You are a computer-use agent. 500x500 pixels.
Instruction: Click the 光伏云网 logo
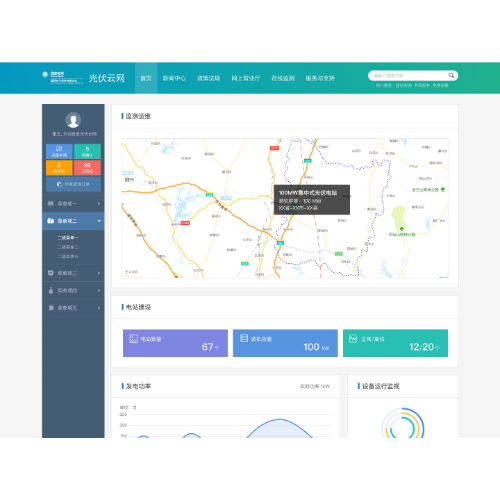[106, 78]
